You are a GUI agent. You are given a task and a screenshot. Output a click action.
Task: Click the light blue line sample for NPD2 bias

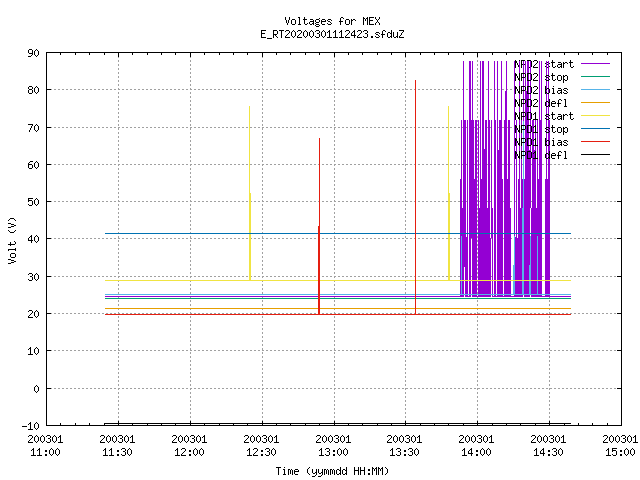[595, 89]
